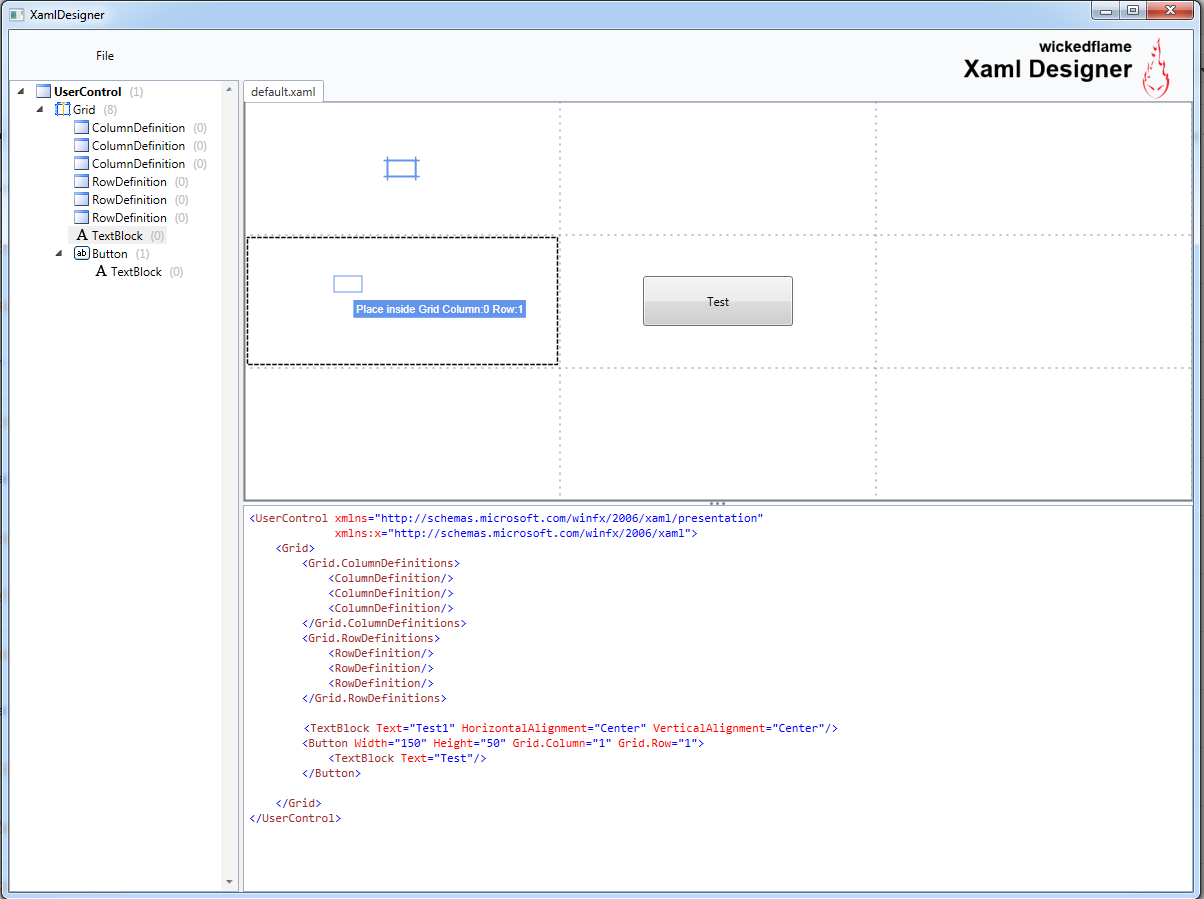
Task: Collapse the UserControl tree node
Action: (22, 90)
